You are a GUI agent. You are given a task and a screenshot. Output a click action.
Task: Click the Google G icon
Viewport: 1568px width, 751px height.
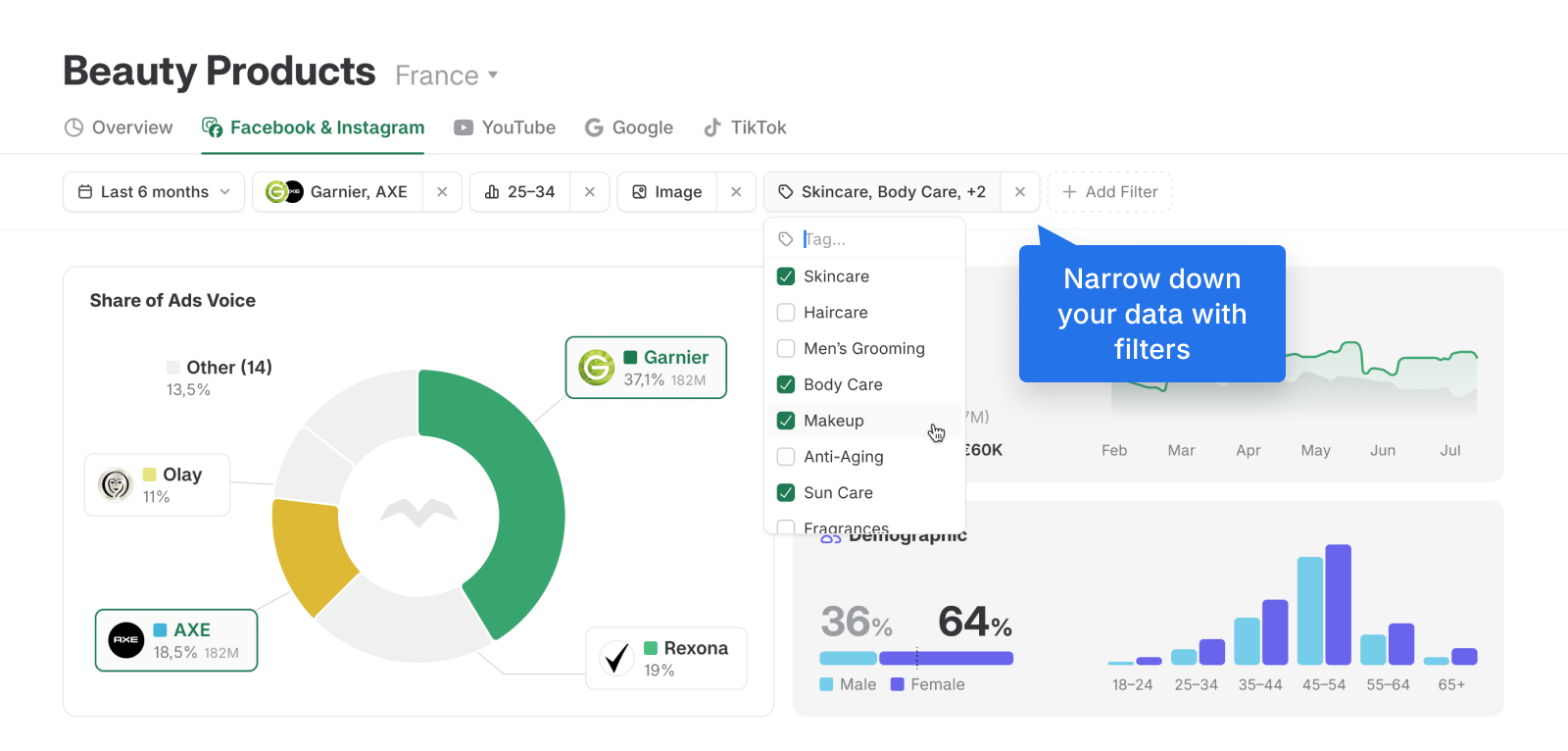[x=594, y=127]
